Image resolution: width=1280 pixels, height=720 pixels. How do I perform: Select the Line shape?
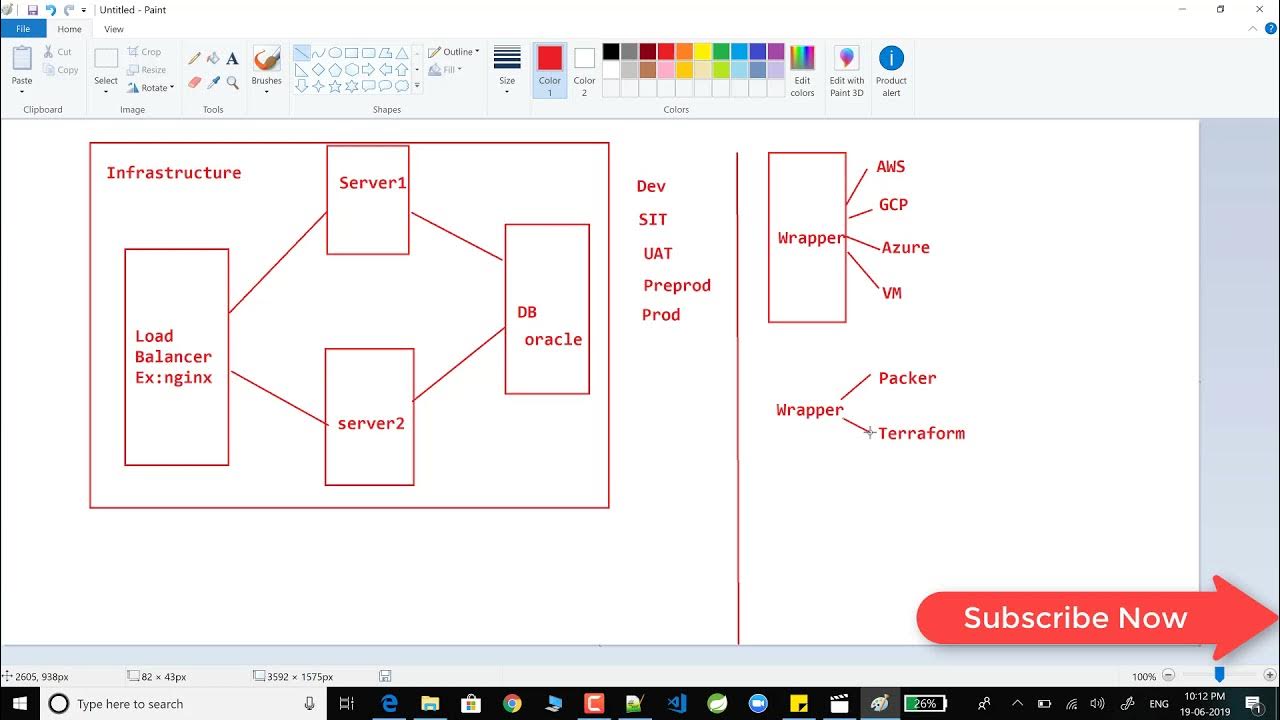[x=301, y=53]
